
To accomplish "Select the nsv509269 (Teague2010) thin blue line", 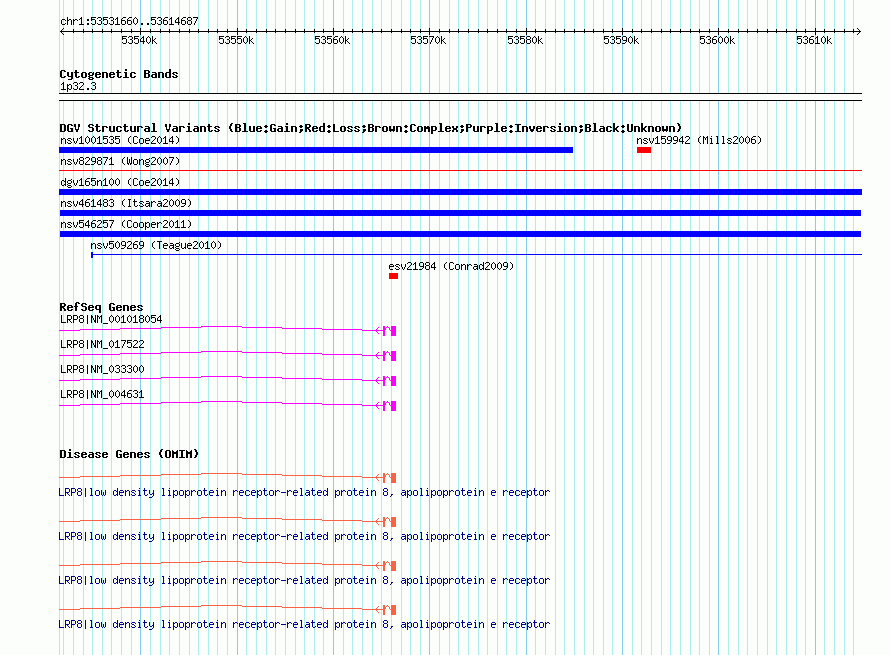I will 477,254.
